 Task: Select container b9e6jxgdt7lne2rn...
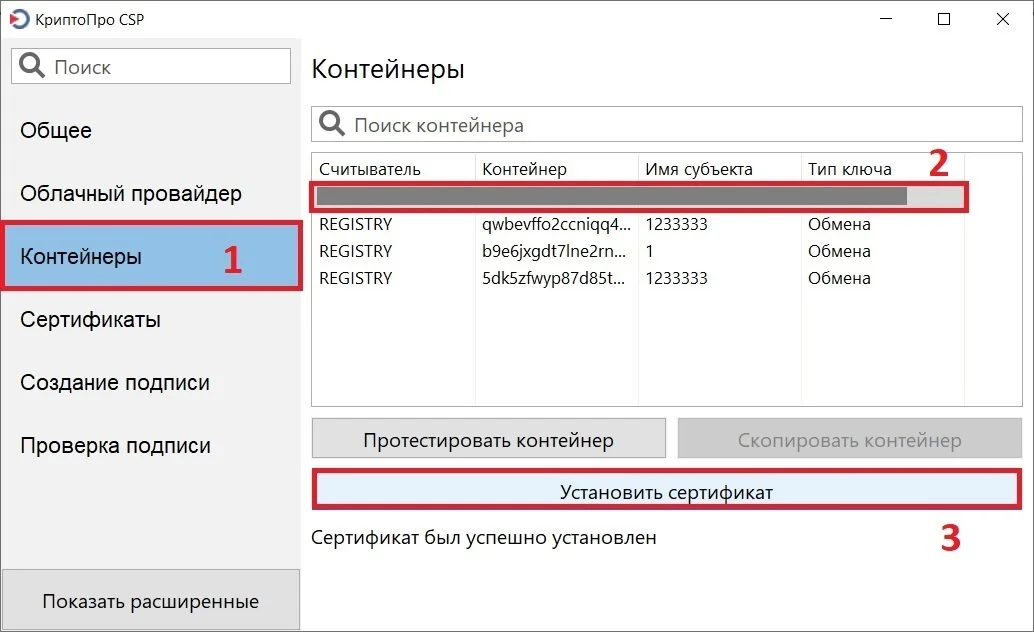554,251
